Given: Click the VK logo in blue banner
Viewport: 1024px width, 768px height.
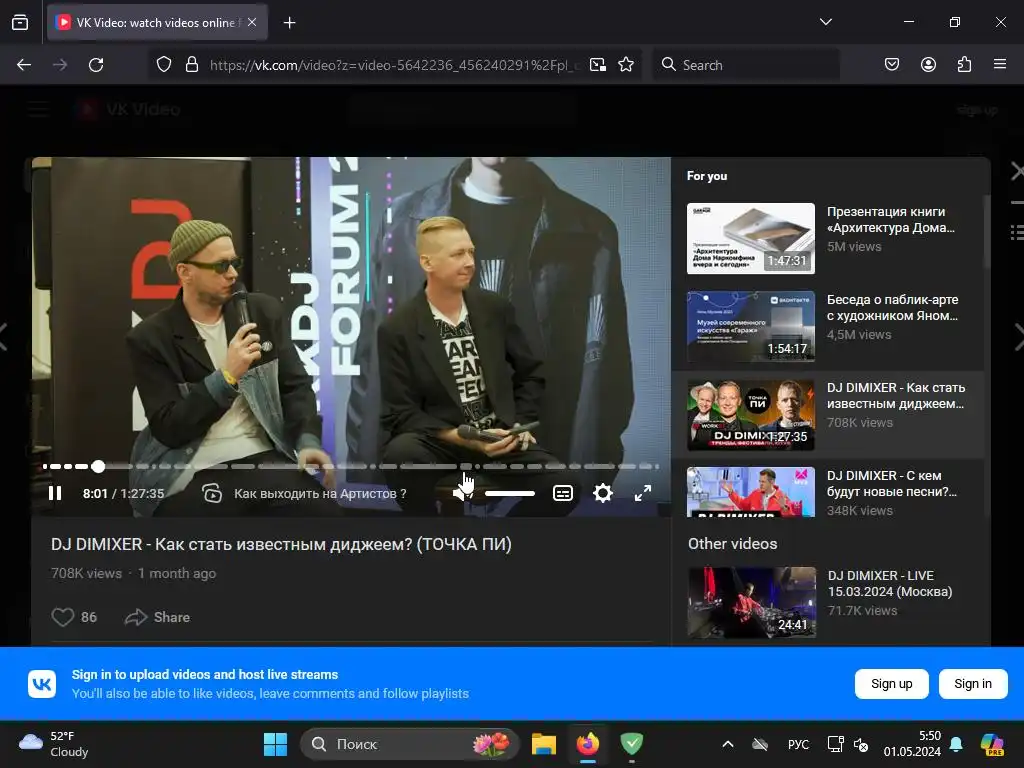Looking at the screenshot, I should click(42, 684).
